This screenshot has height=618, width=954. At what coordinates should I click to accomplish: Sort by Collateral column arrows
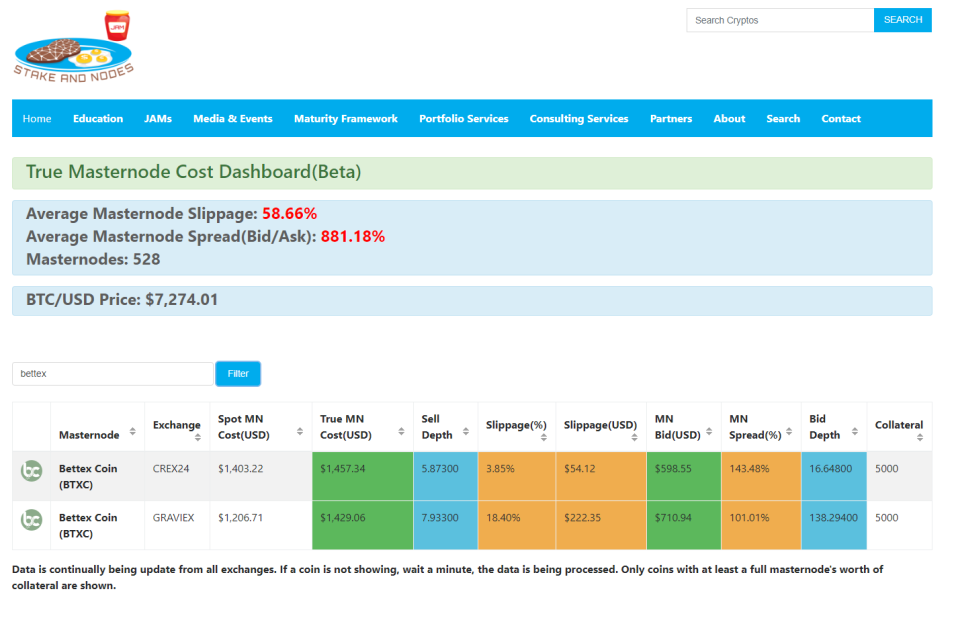920,437
